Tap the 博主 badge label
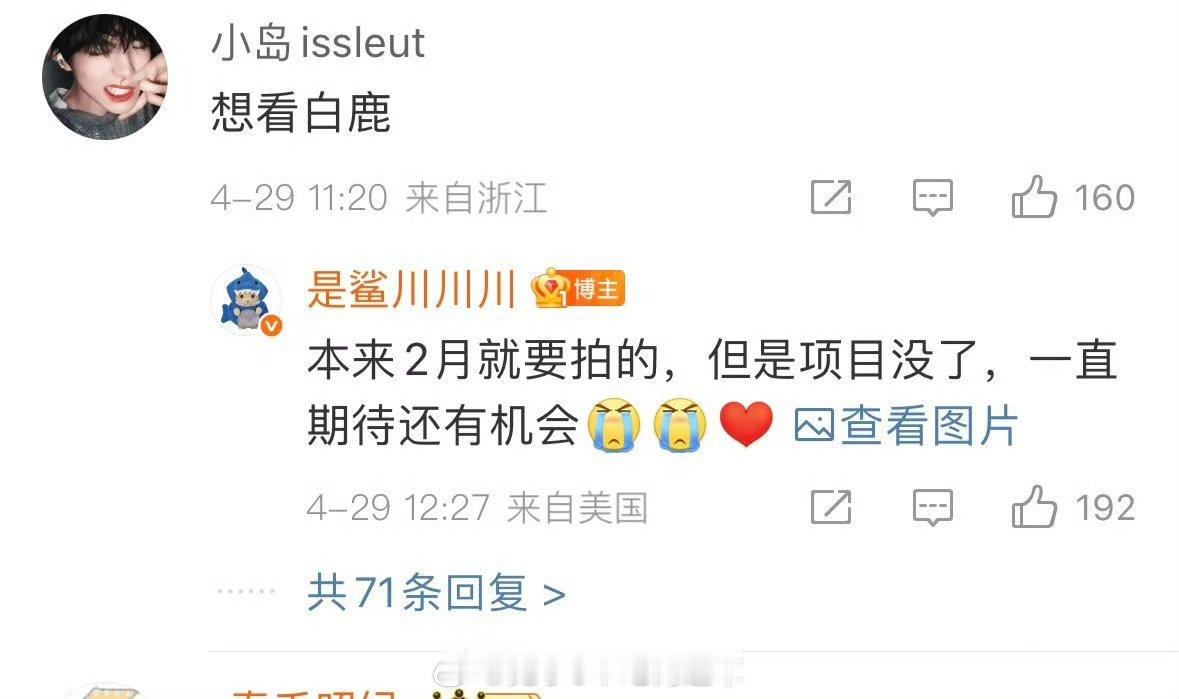1179x699 pixels. coord(597,289)
